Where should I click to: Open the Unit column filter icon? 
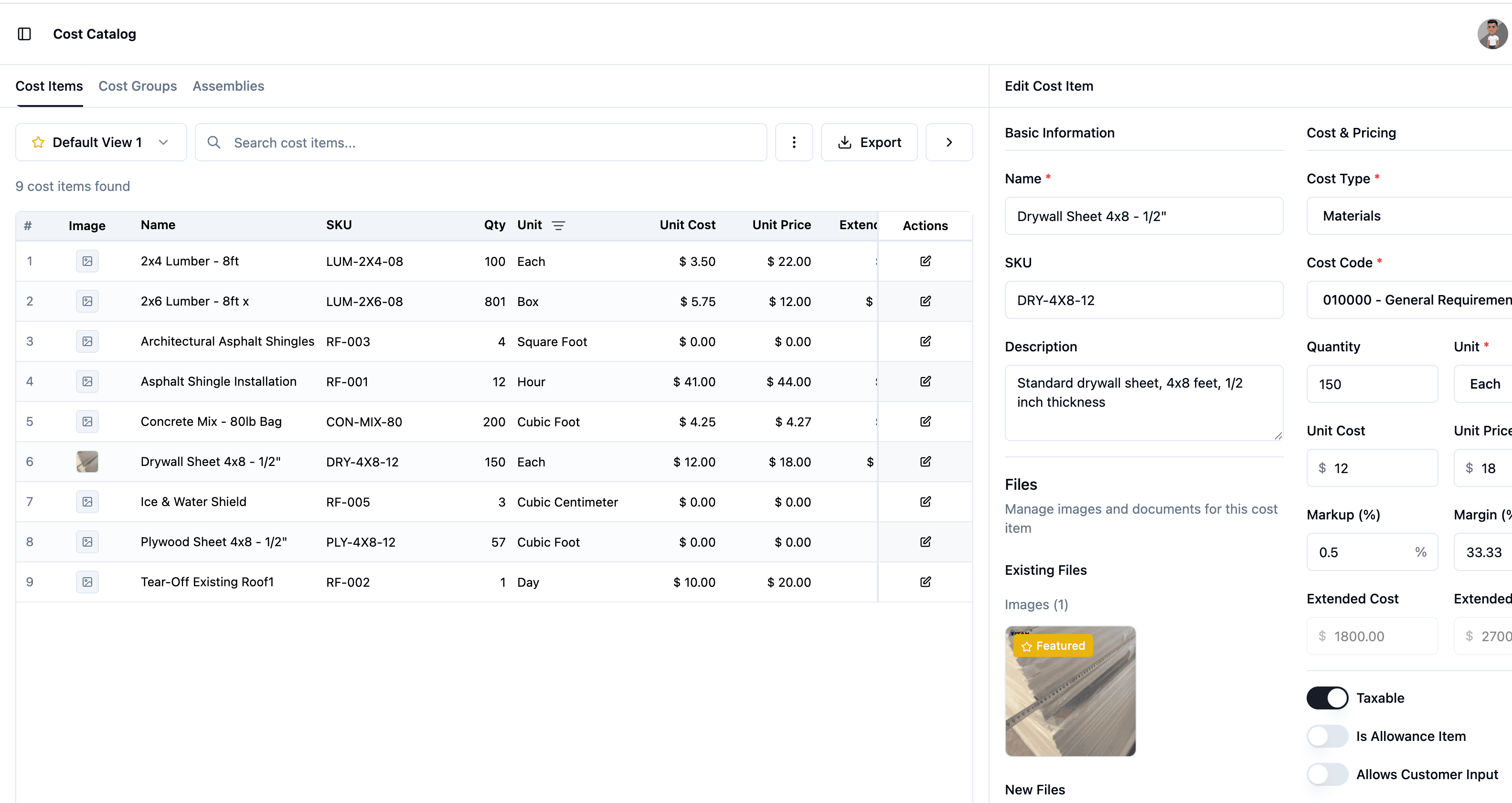pos(558,225)
